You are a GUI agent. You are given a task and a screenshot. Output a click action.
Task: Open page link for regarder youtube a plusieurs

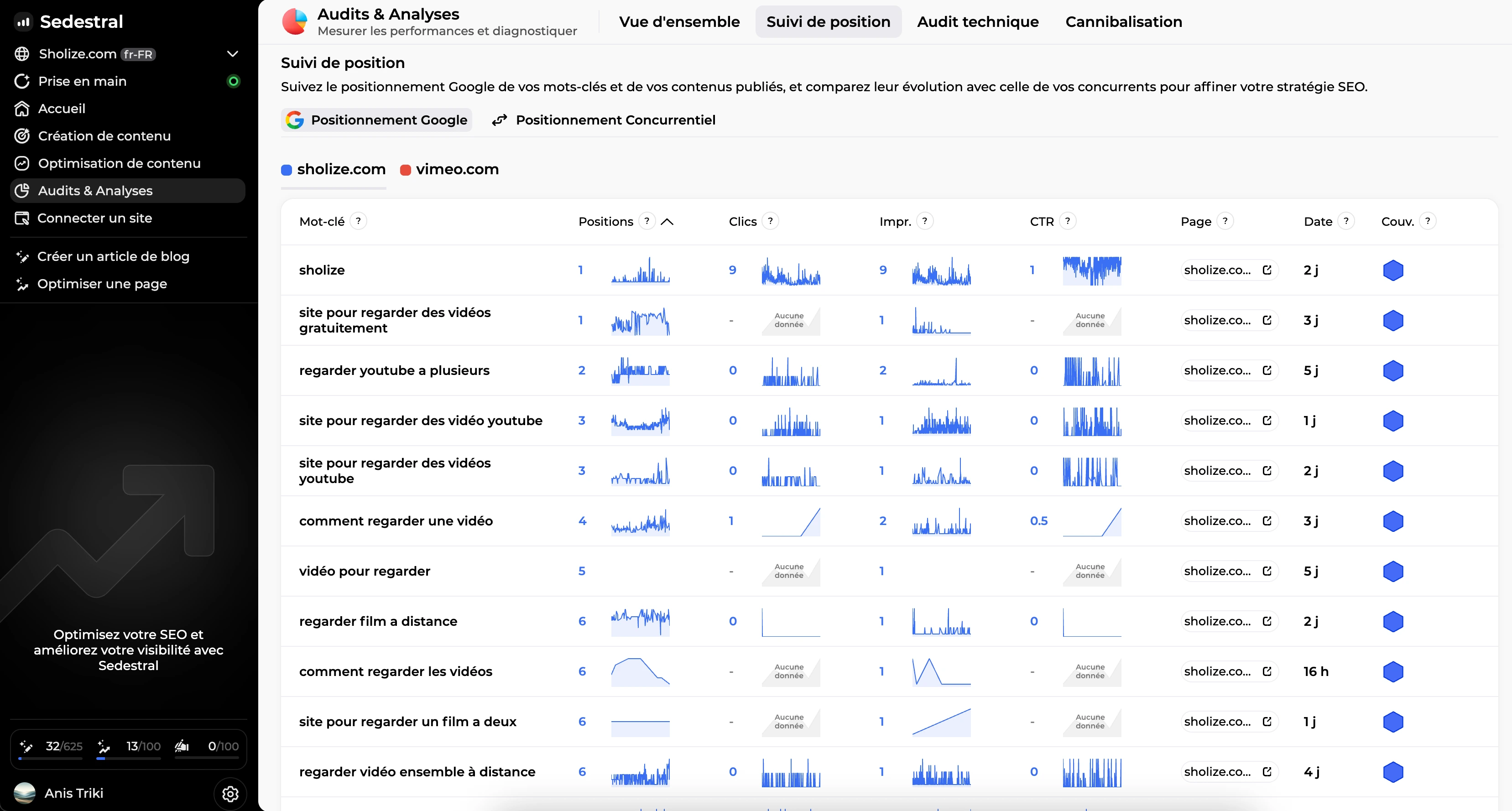1229,370
